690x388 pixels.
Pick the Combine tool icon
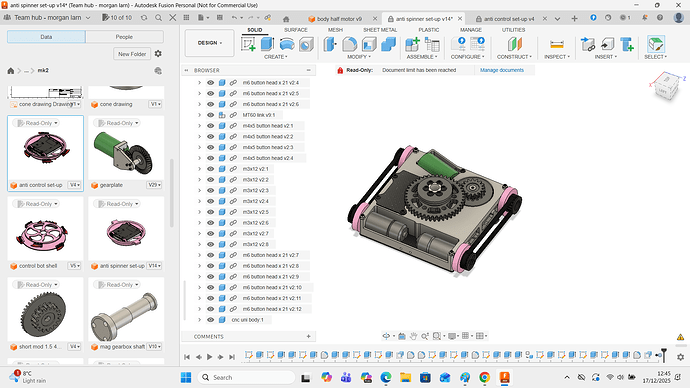(x=388, y=44)
